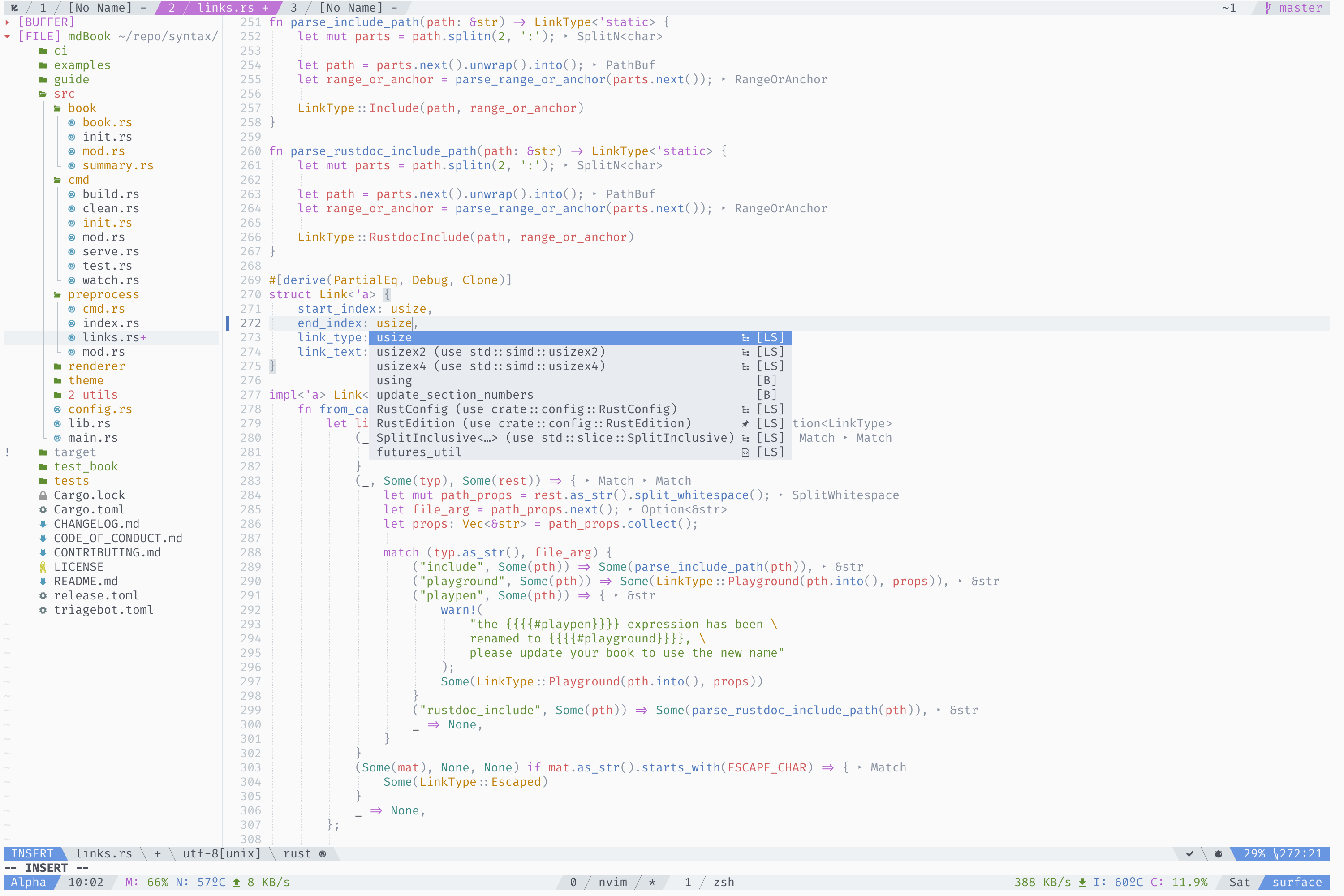Image resolution: width=1344 pixels, height=896 pixels.
Task: Pick RustConfig from the completion popup
Action: pos(526,409)
